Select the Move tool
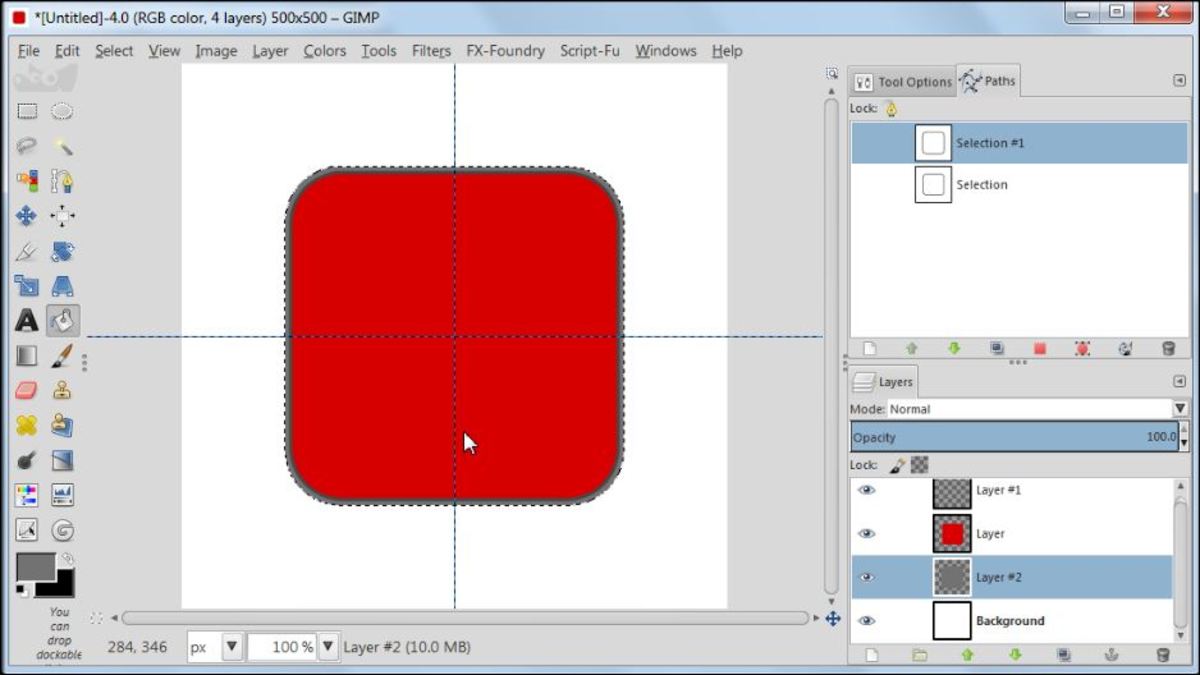This screenshot has height=675, width=1200. point(27,215)
